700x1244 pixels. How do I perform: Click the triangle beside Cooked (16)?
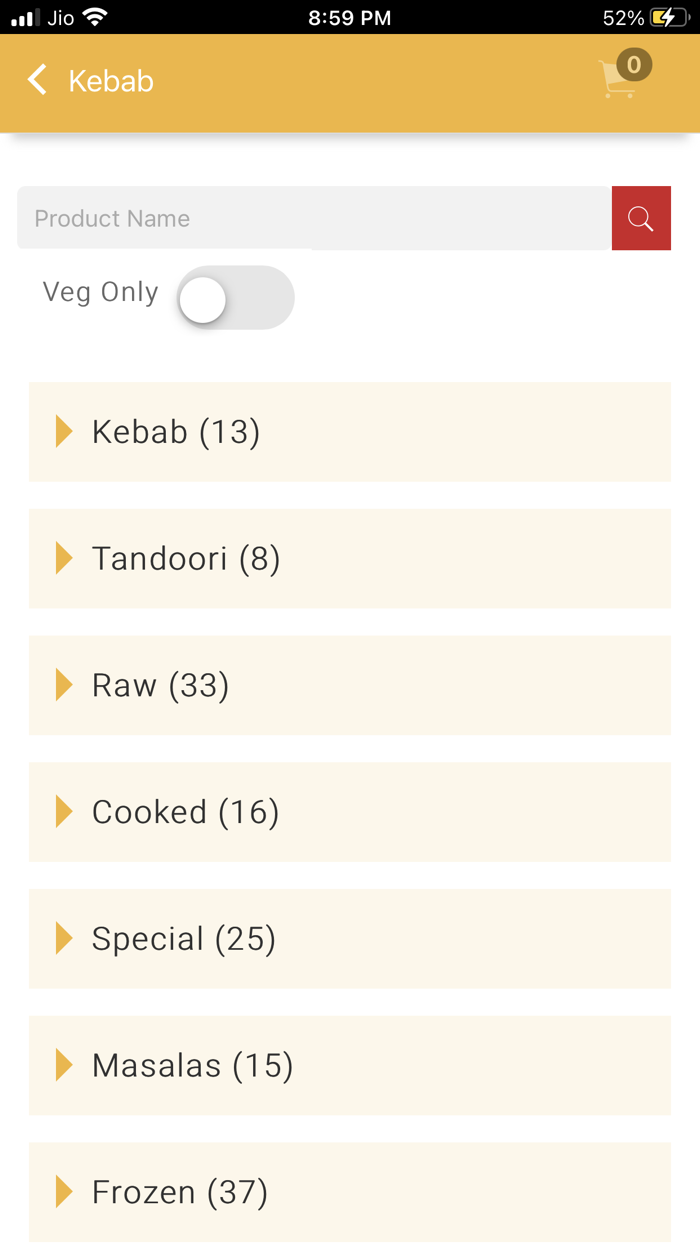click(x=64, y=812)
